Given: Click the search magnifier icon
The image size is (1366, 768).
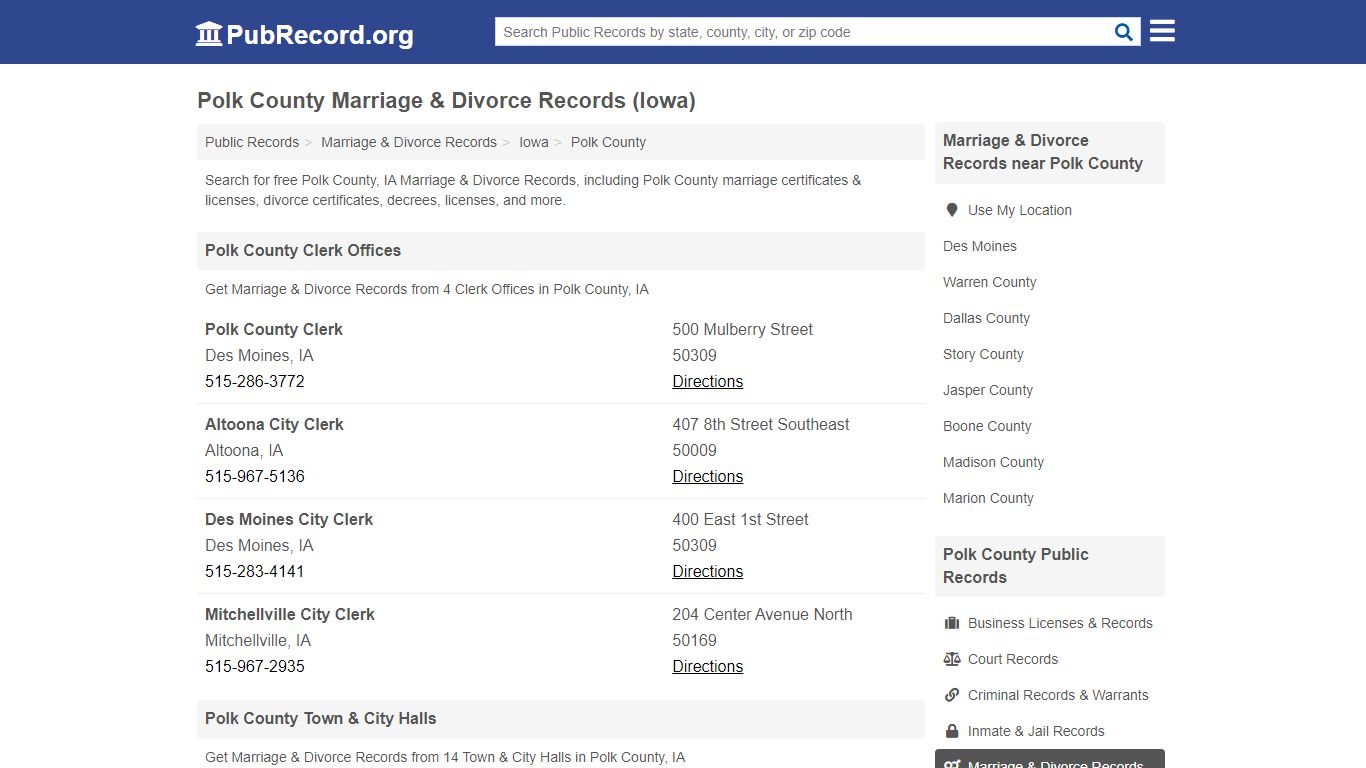Looking at the screenshot, I should tap(1124, 32).
